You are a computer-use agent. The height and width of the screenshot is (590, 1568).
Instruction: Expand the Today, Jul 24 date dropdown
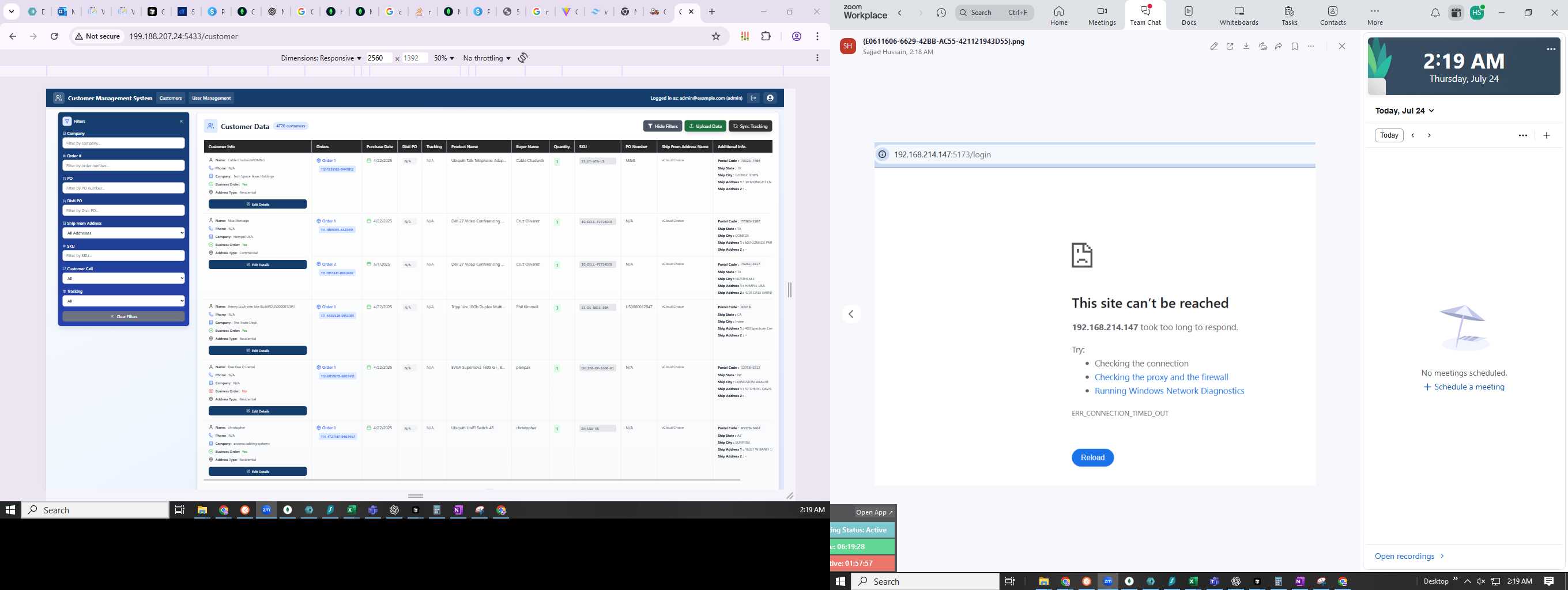pos(1405,111)
